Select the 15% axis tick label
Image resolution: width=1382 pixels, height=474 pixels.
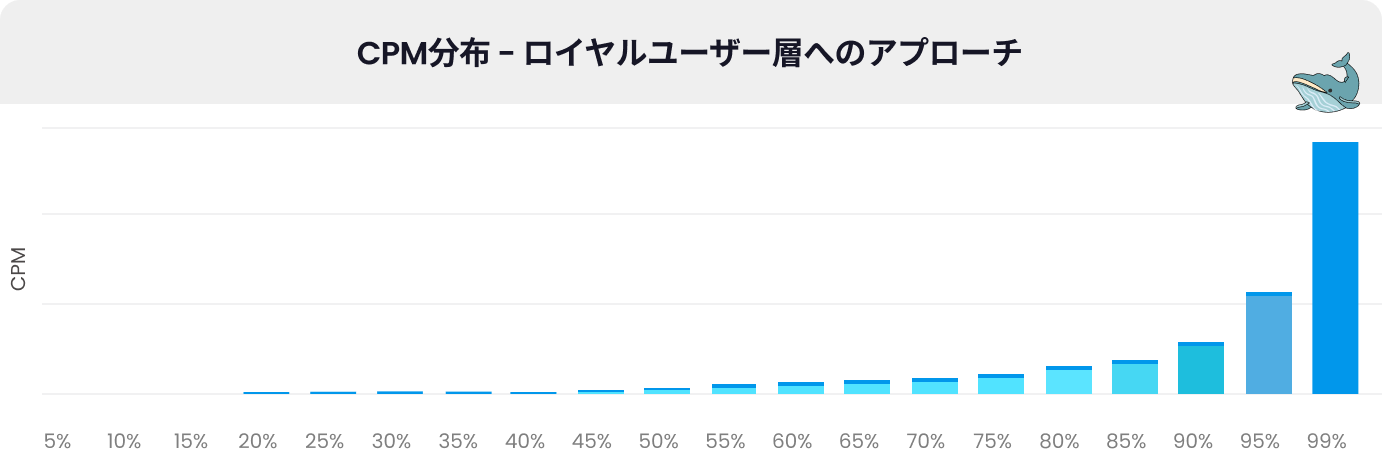pos(190,441)
